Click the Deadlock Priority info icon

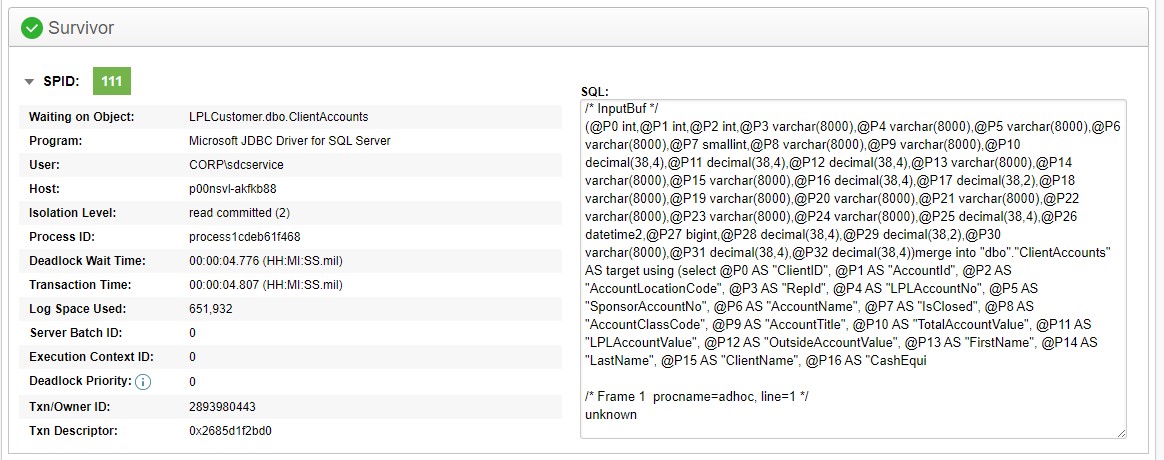[143, 381]
